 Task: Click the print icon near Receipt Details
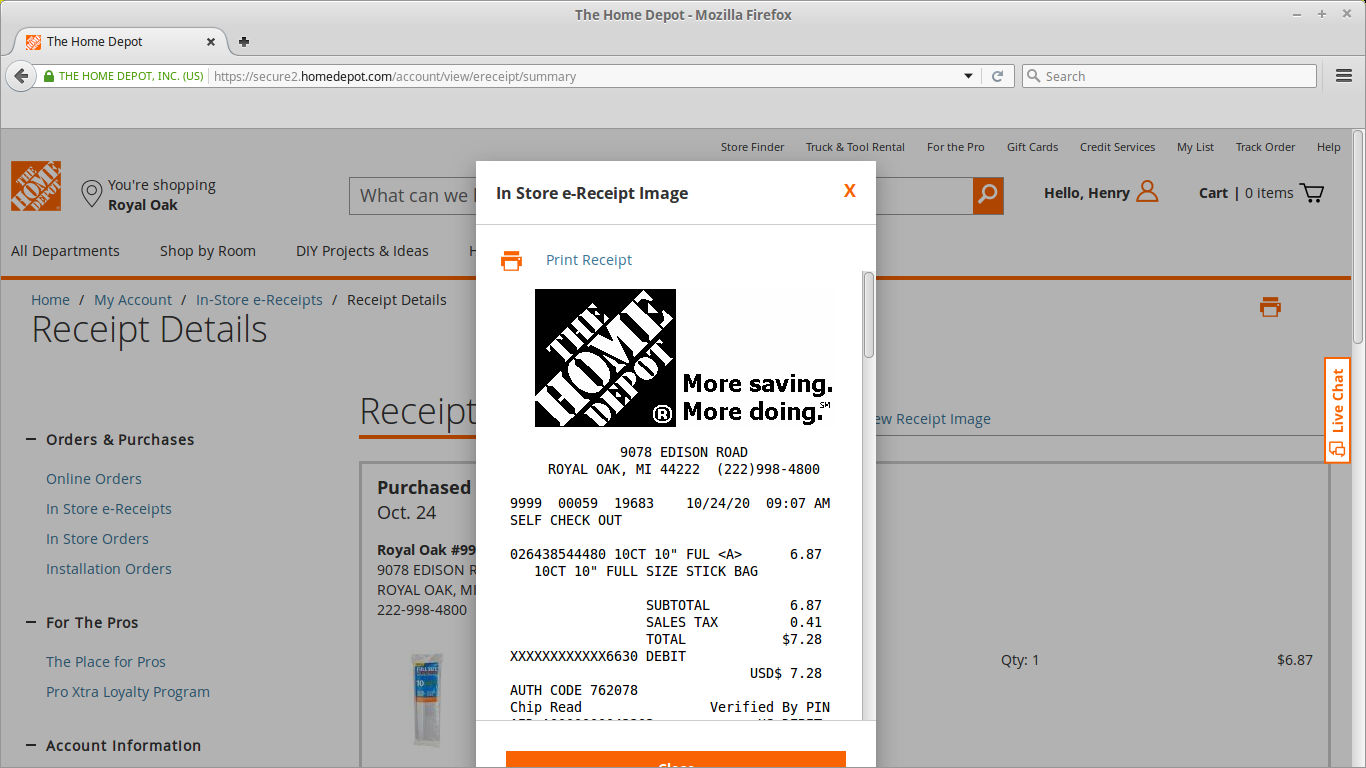point(1270,307)
